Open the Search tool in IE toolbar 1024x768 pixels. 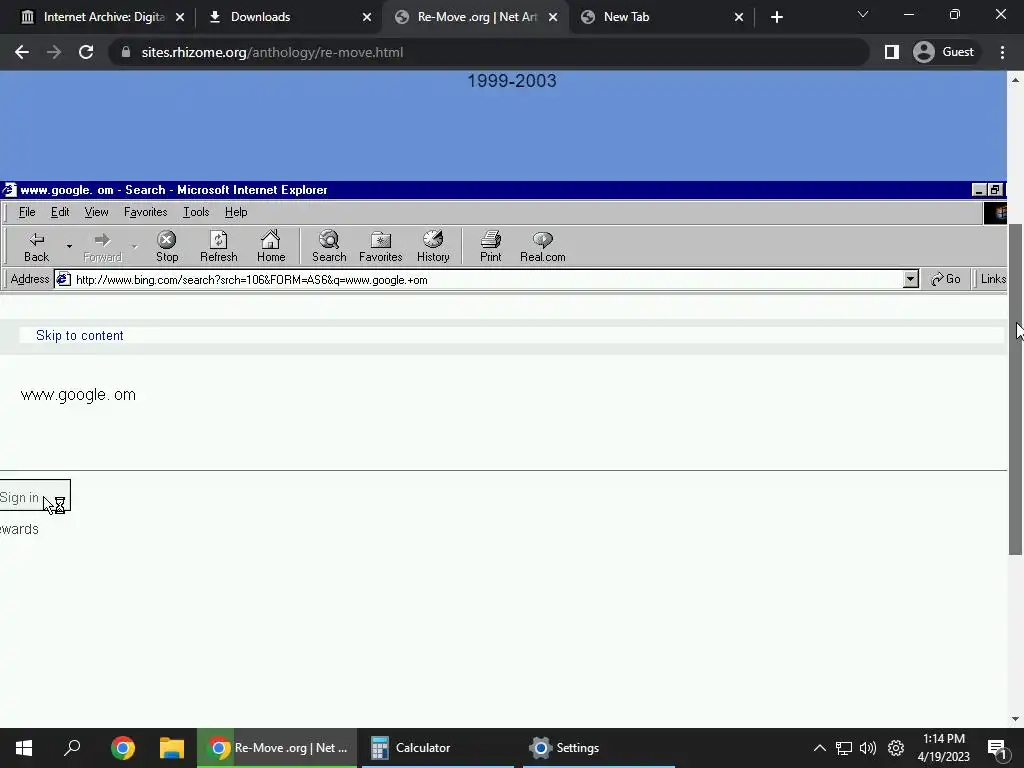329,246
